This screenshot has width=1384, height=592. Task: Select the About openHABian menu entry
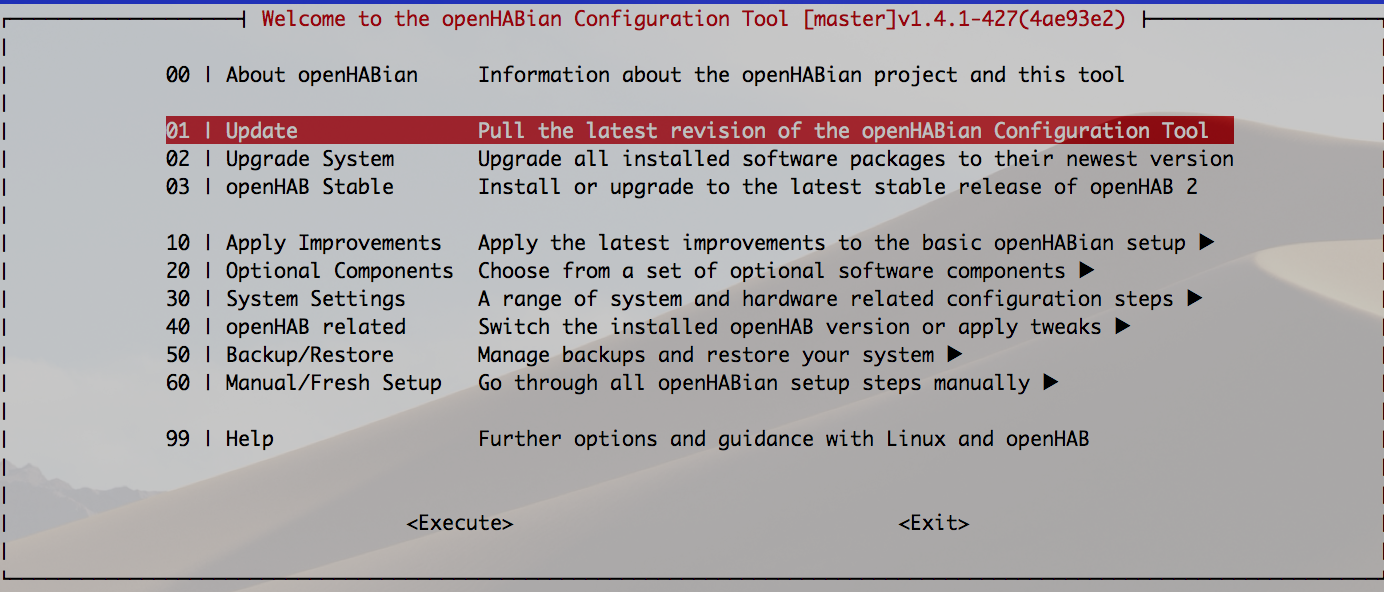tap(321, 75)
